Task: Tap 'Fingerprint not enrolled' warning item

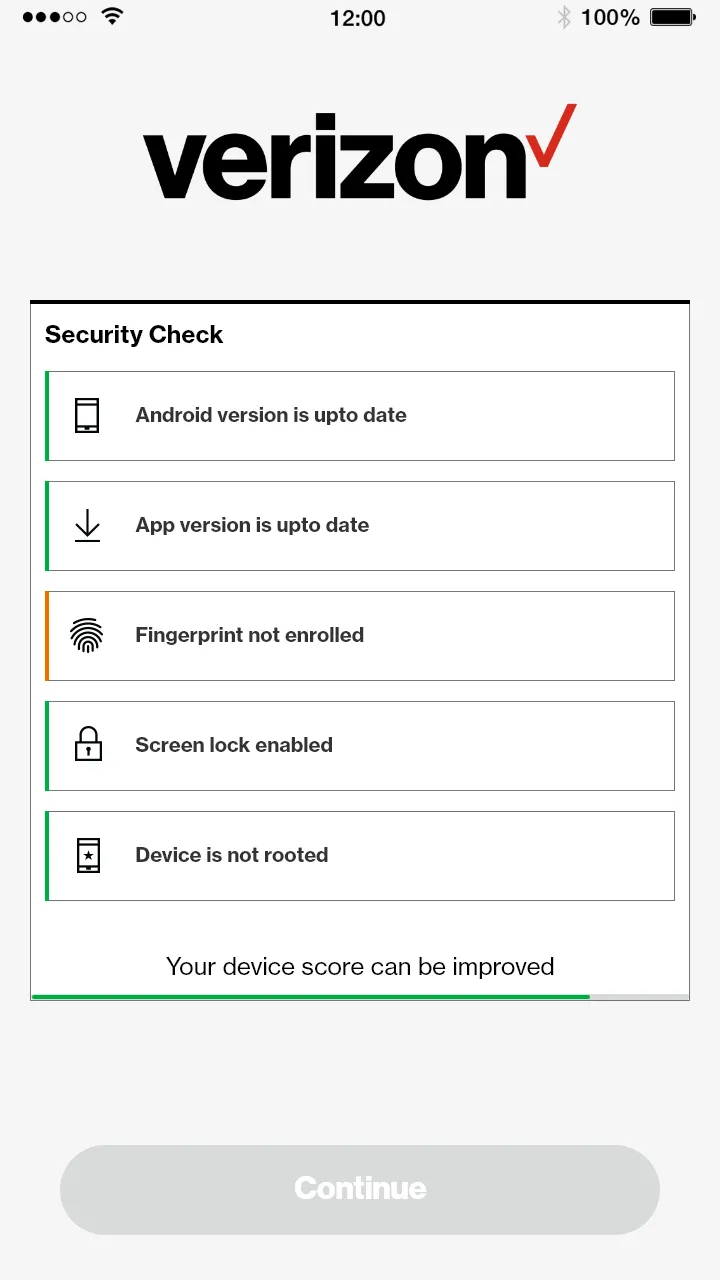Action: click(360, 636)
